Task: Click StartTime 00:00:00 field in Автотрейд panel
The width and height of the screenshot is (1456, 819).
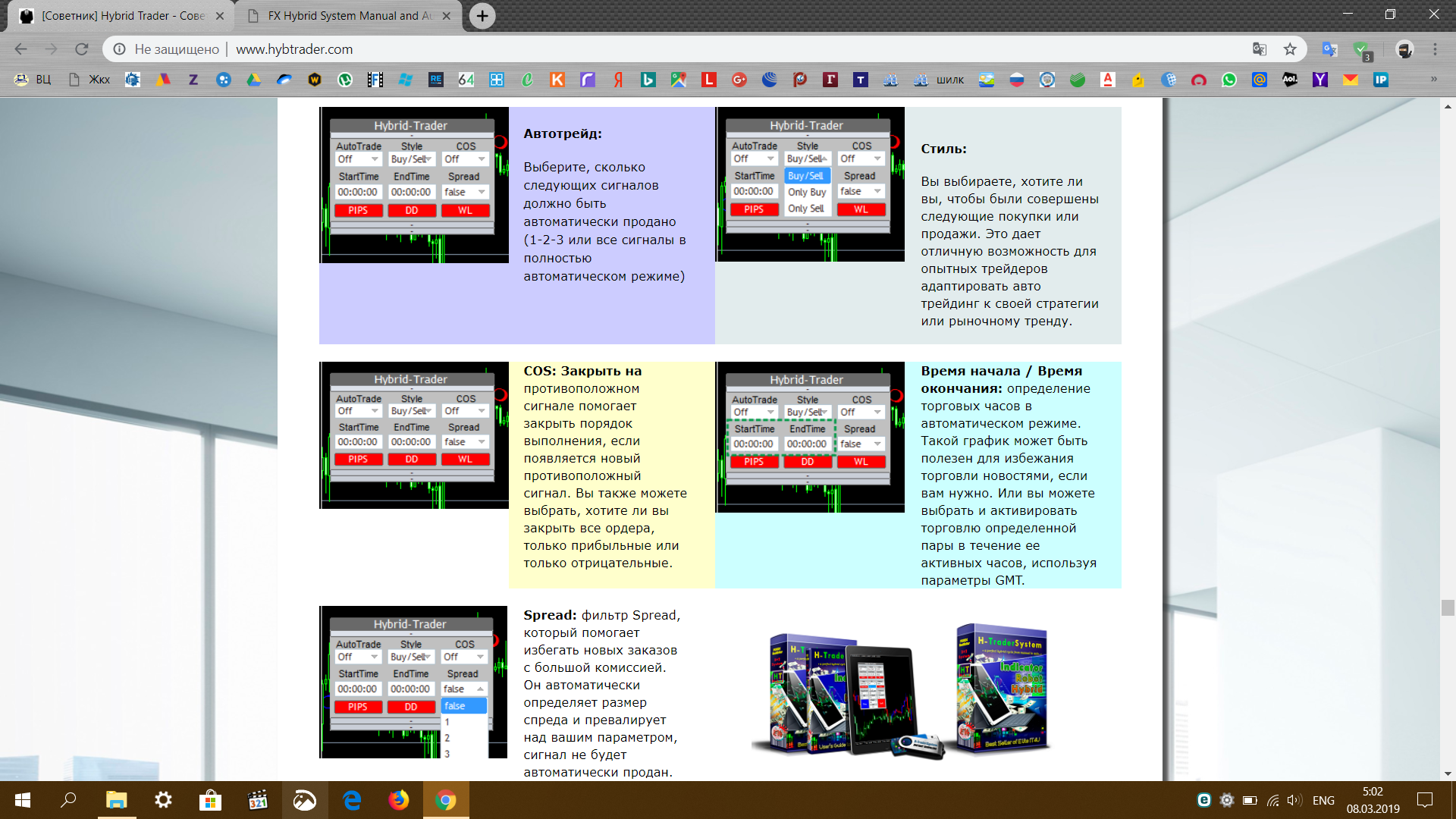Action: point(357,193)
